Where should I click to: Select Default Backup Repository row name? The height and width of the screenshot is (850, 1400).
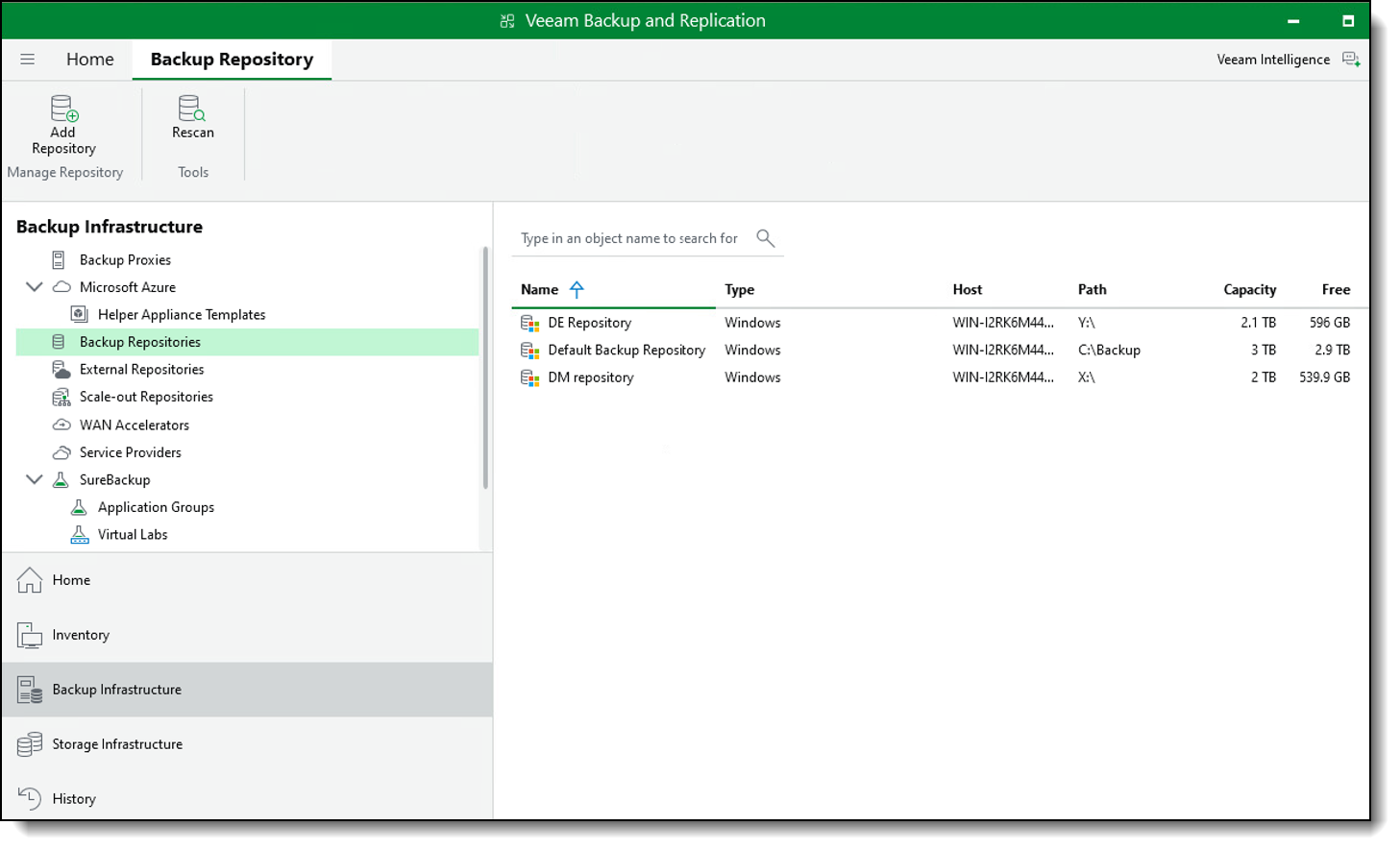point(626,351)
